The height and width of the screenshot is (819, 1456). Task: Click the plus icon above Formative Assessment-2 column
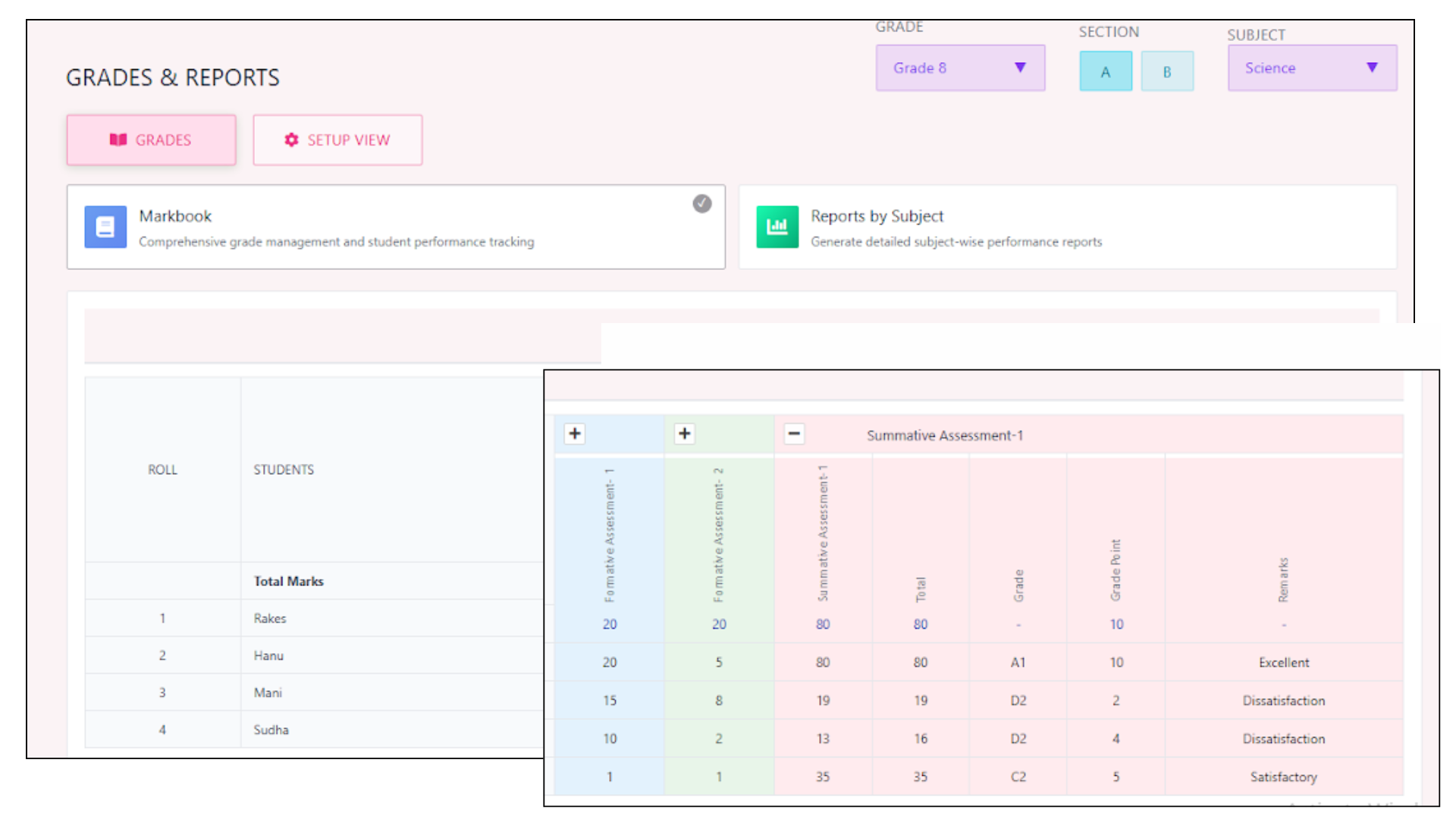coord(685,433)
